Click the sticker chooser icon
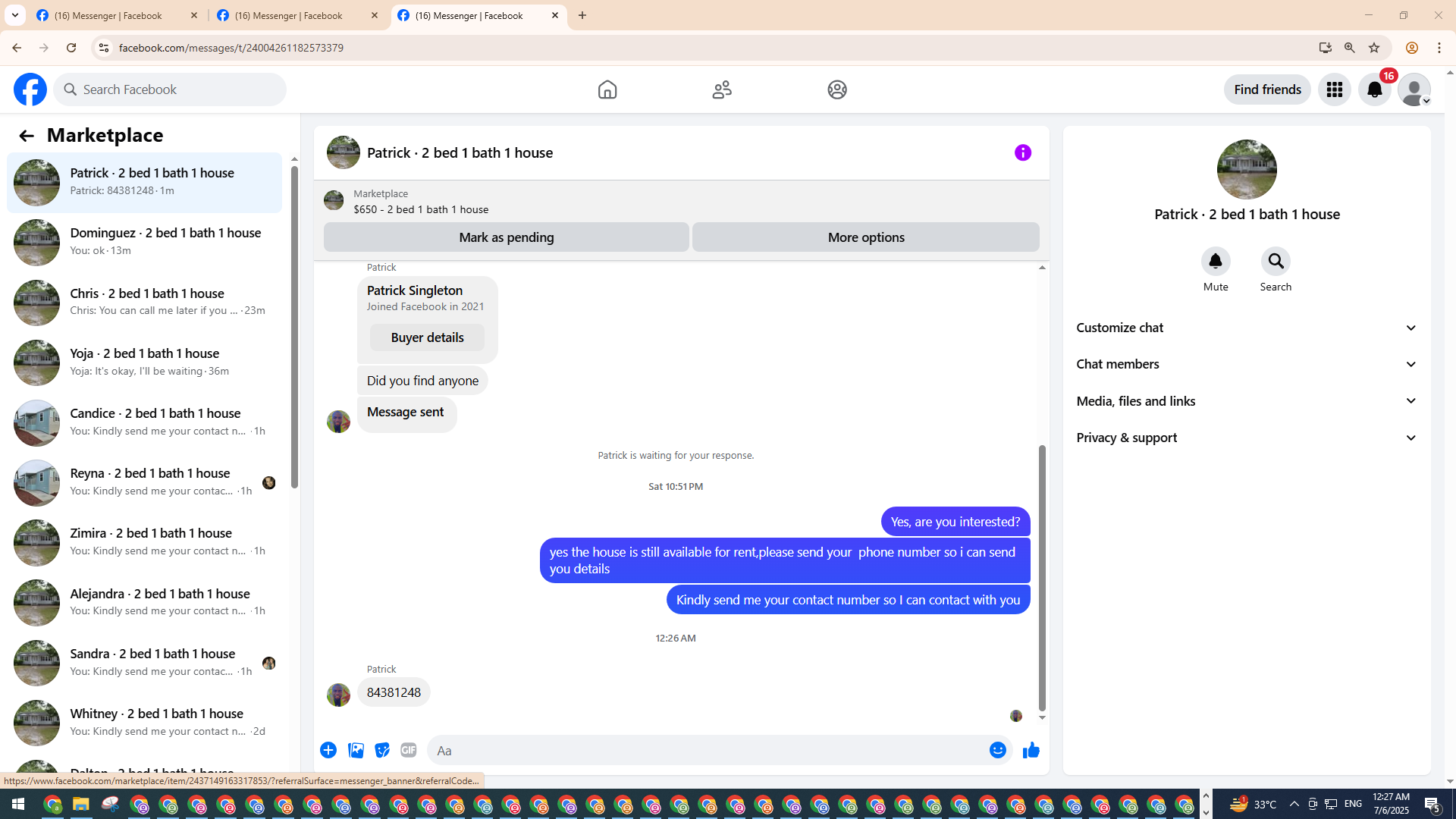 pyautogui.click(x=382, y=750)
